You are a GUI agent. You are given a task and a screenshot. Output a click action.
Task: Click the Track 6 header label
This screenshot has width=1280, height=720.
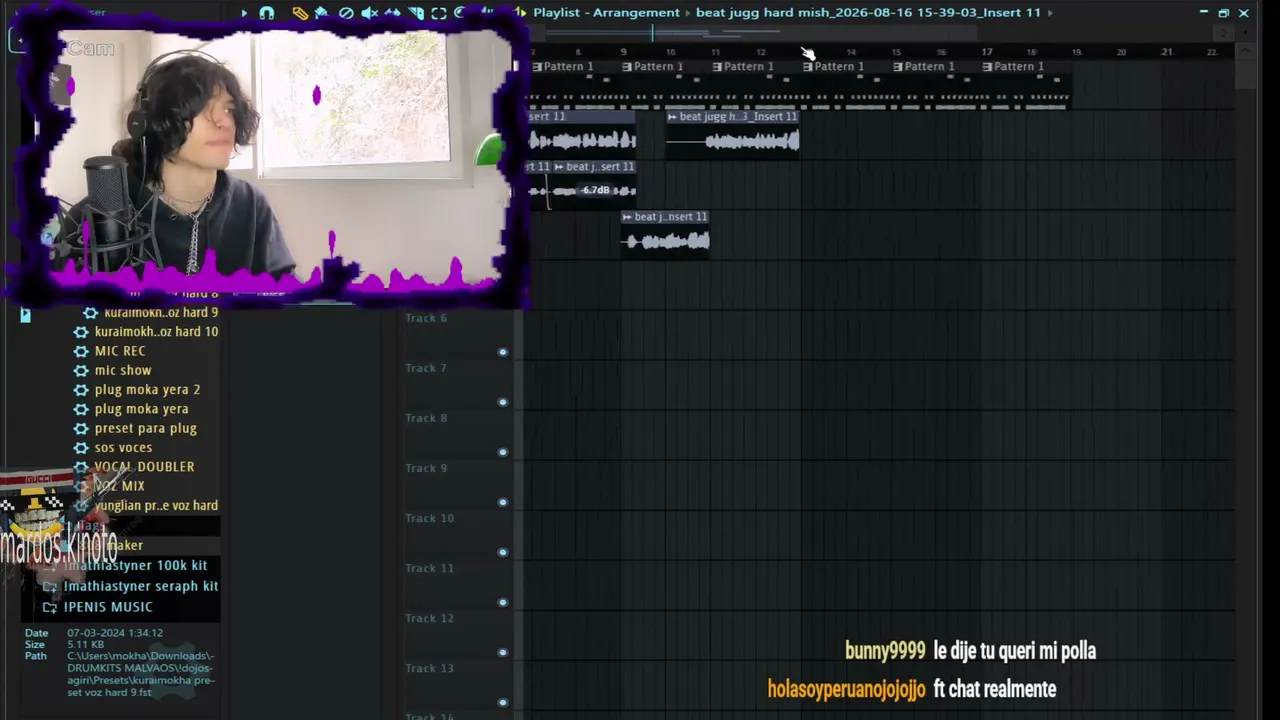[426, 318]
